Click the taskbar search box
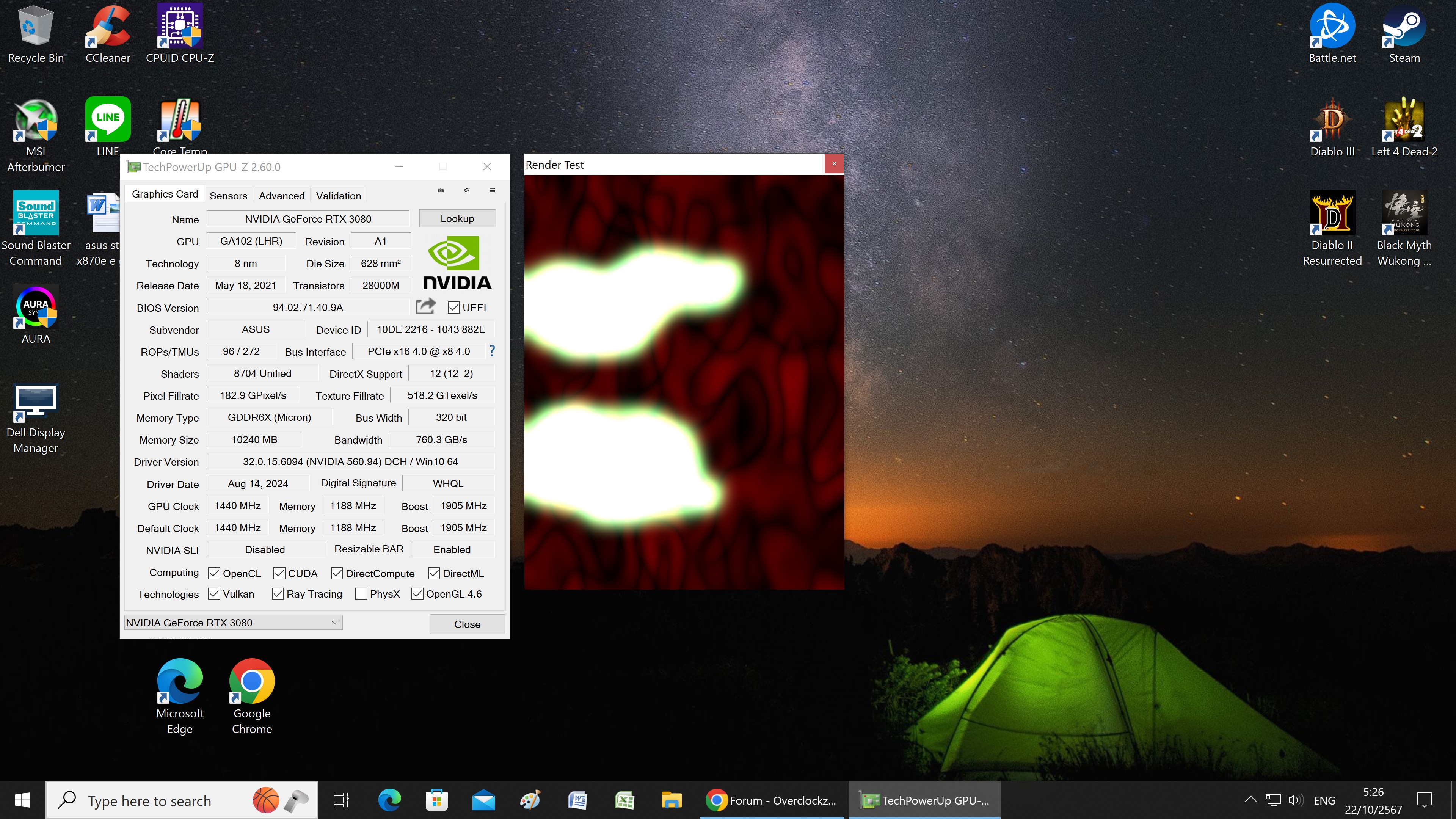Screen dimensions: 1456x819 tap(182, 800)
